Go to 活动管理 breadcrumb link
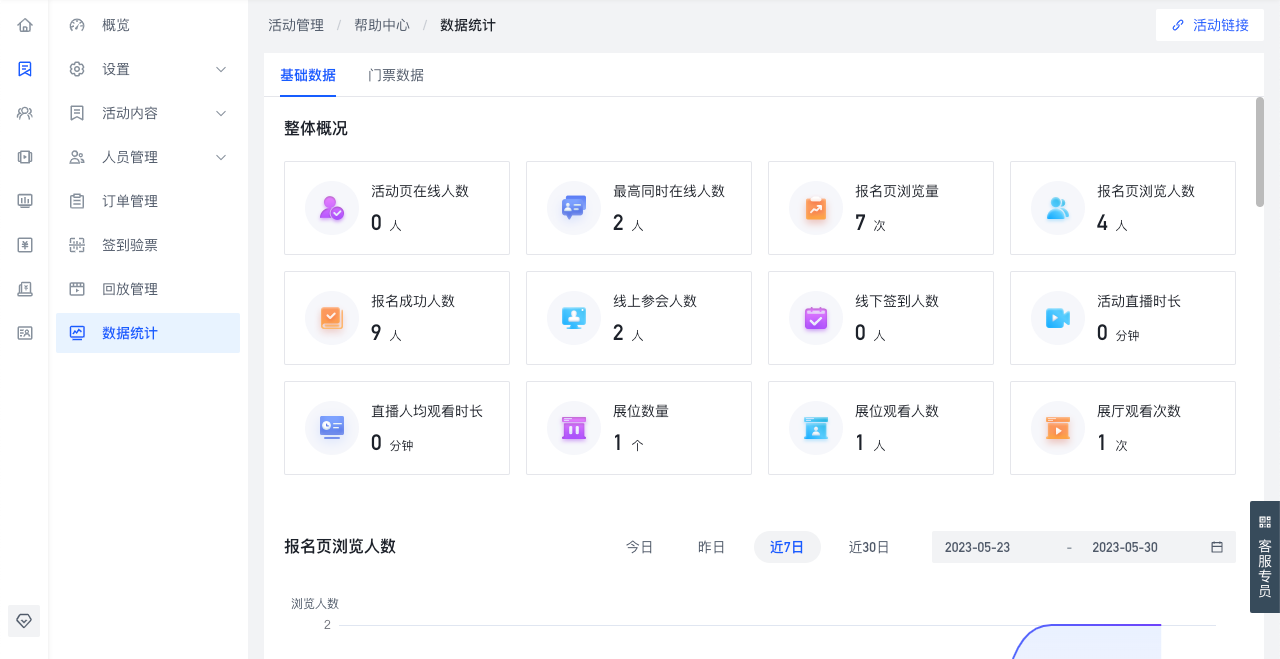The width and height of the screenshot is (1280, 659). pos(296,25)
